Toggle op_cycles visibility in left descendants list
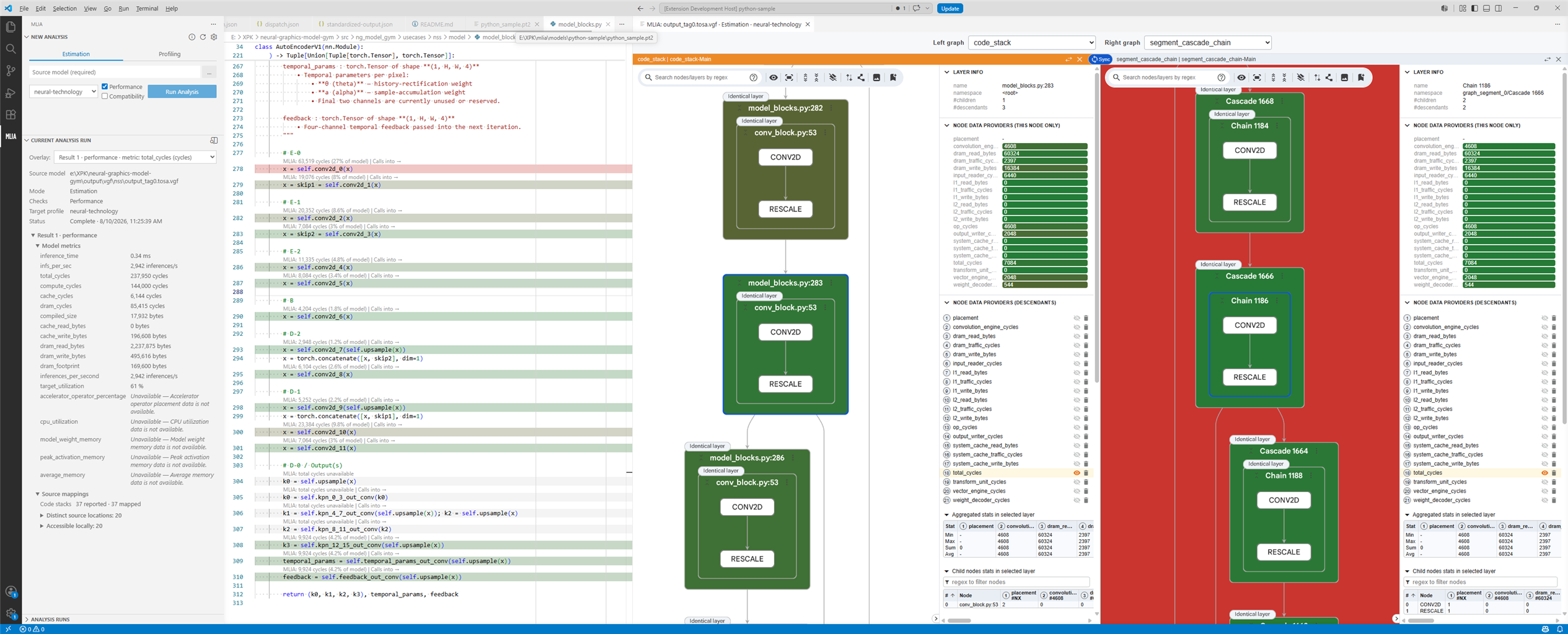The image size is (1568, 634). 1077,428
